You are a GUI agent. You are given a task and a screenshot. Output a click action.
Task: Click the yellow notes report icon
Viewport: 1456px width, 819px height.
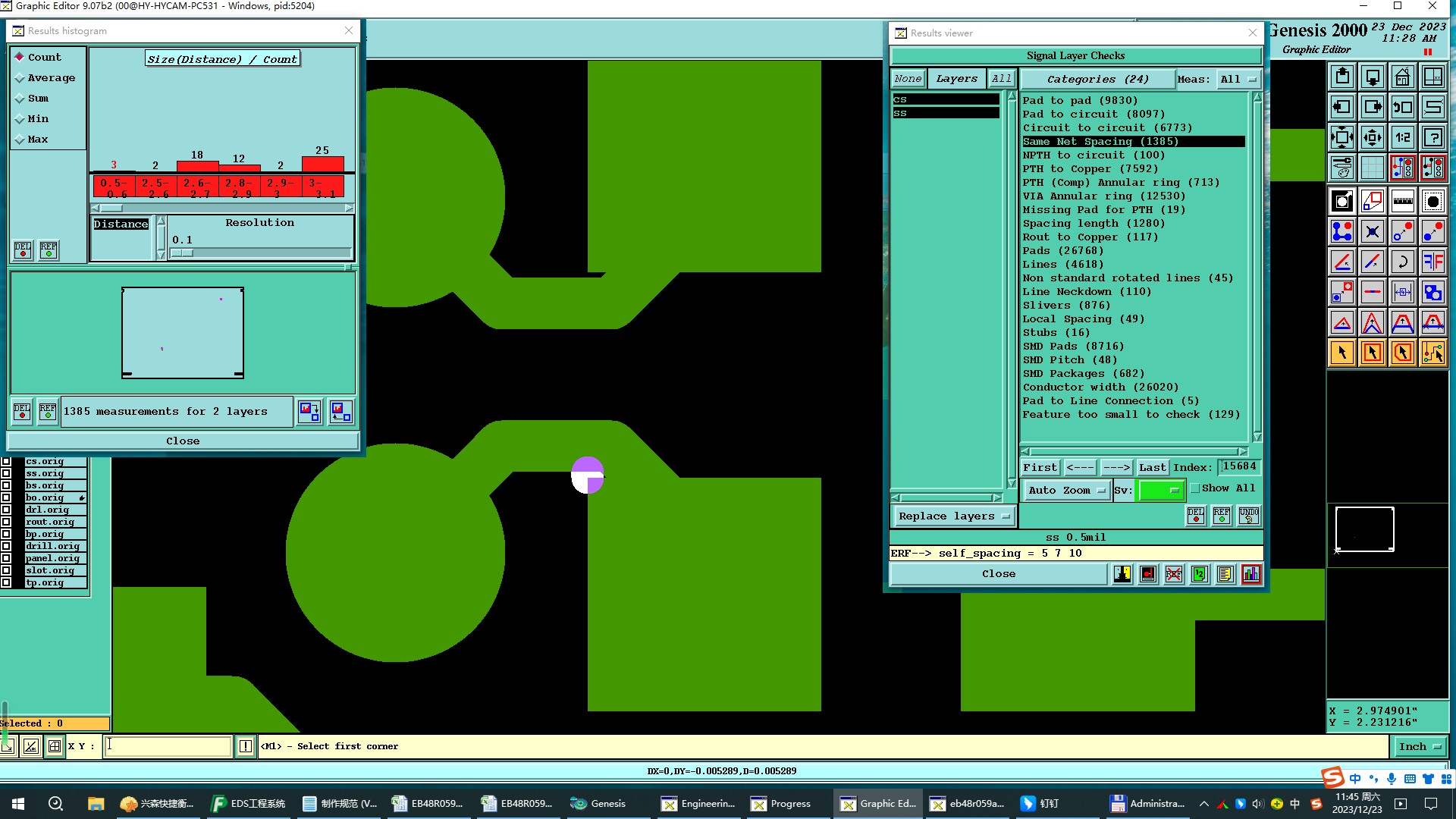1225,574
